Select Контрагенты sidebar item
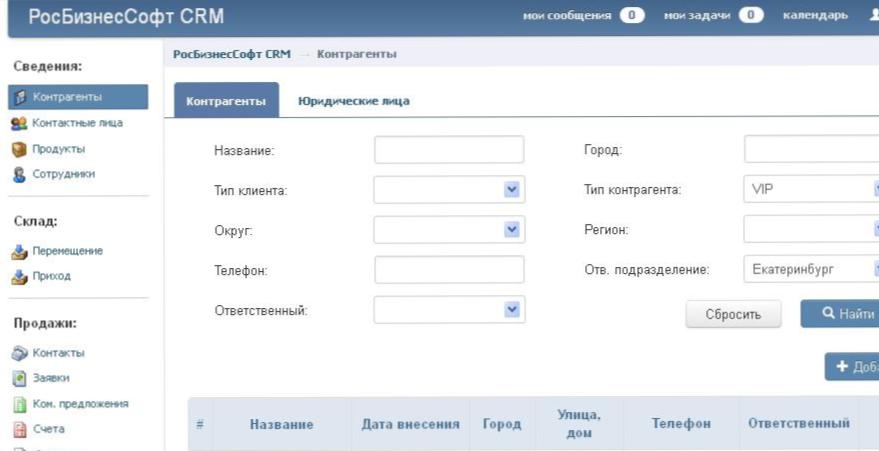 coord(78,97)
